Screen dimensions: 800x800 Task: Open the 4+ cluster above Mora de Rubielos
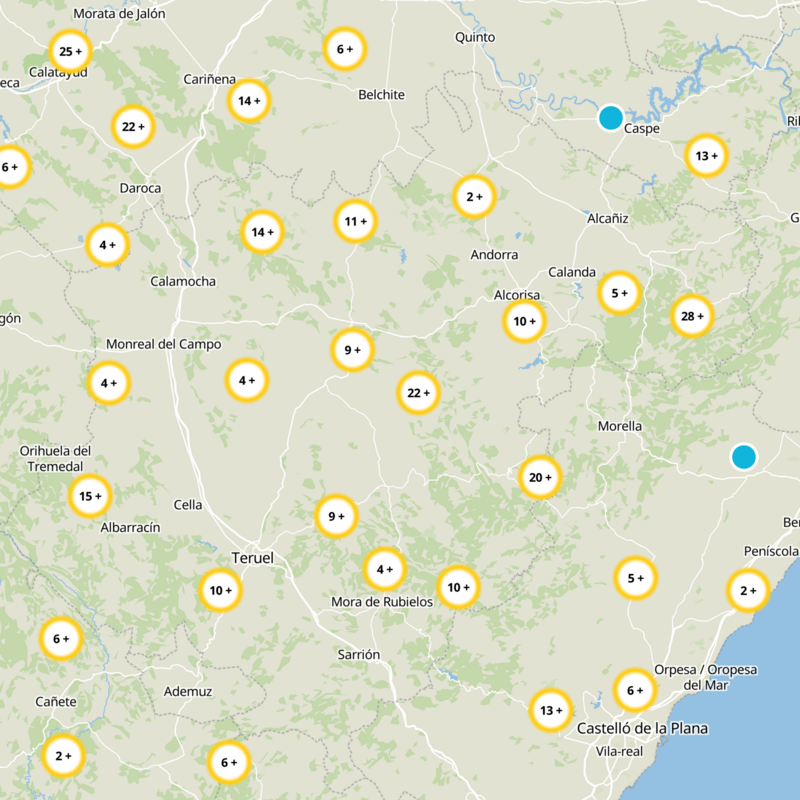point(385,569)
